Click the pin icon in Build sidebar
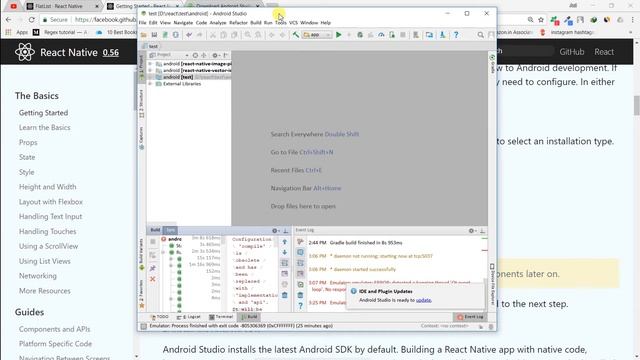The height and width of the screenshot is (360, 640). click(153, 268)
